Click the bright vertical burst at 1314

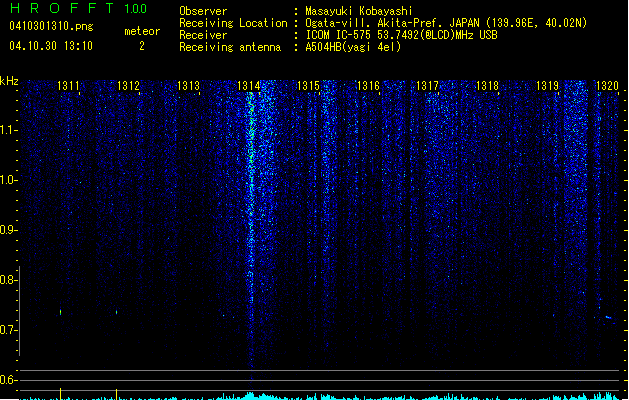252,201
